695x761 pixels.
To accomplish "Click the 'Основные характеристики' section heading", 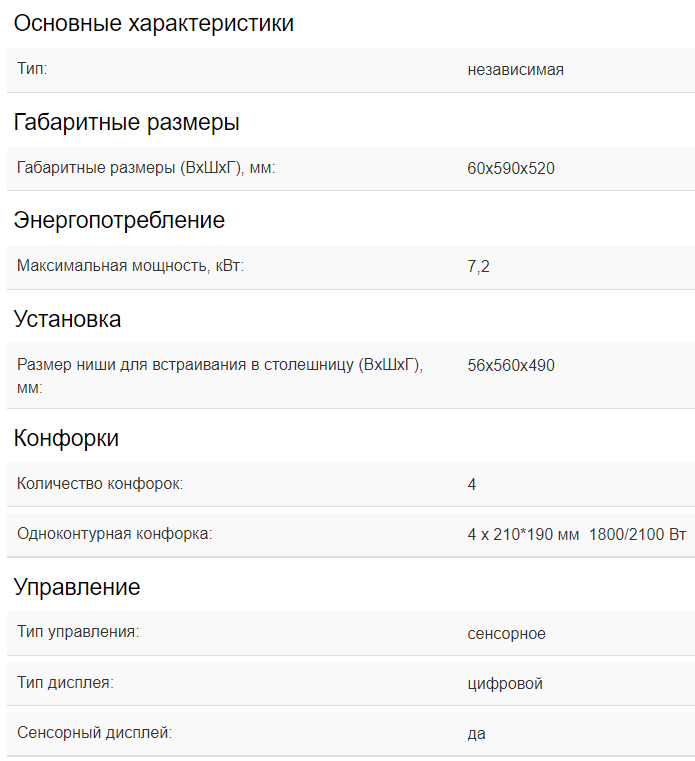I will coord(153,23).
